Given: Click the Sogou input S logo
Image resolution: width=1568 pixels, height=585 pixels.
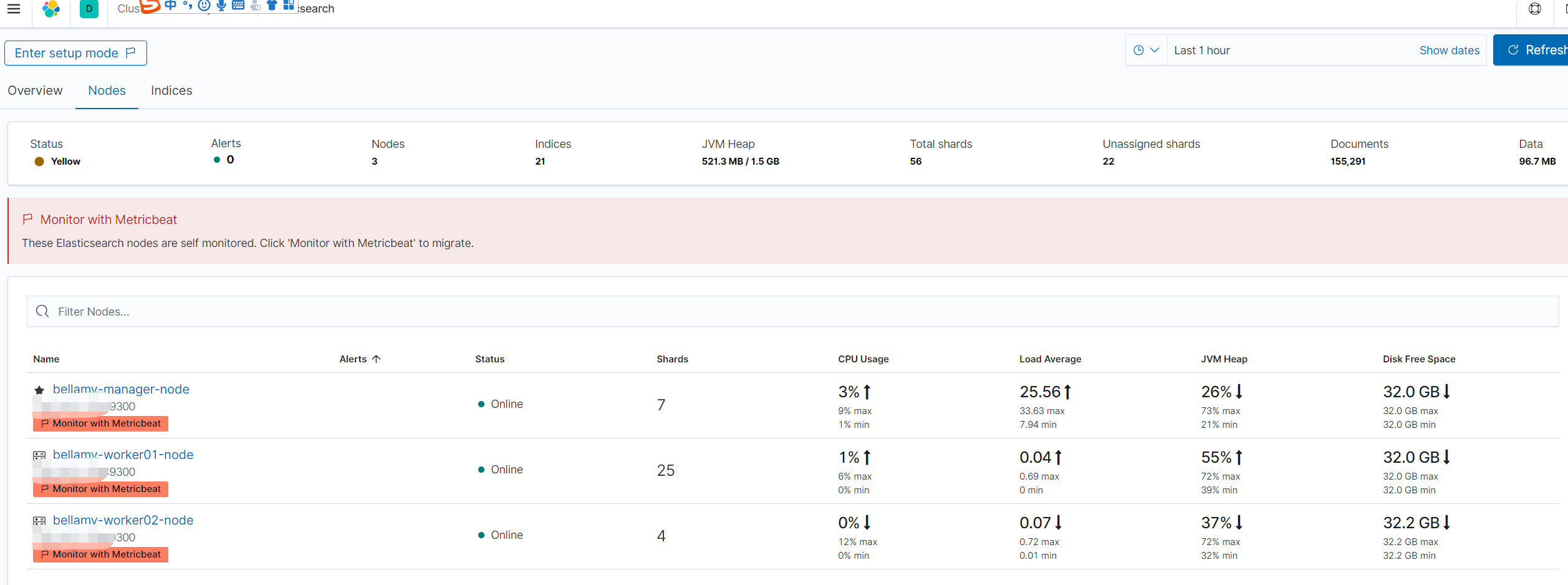Looking at the screenshot, I should (150, 6).
